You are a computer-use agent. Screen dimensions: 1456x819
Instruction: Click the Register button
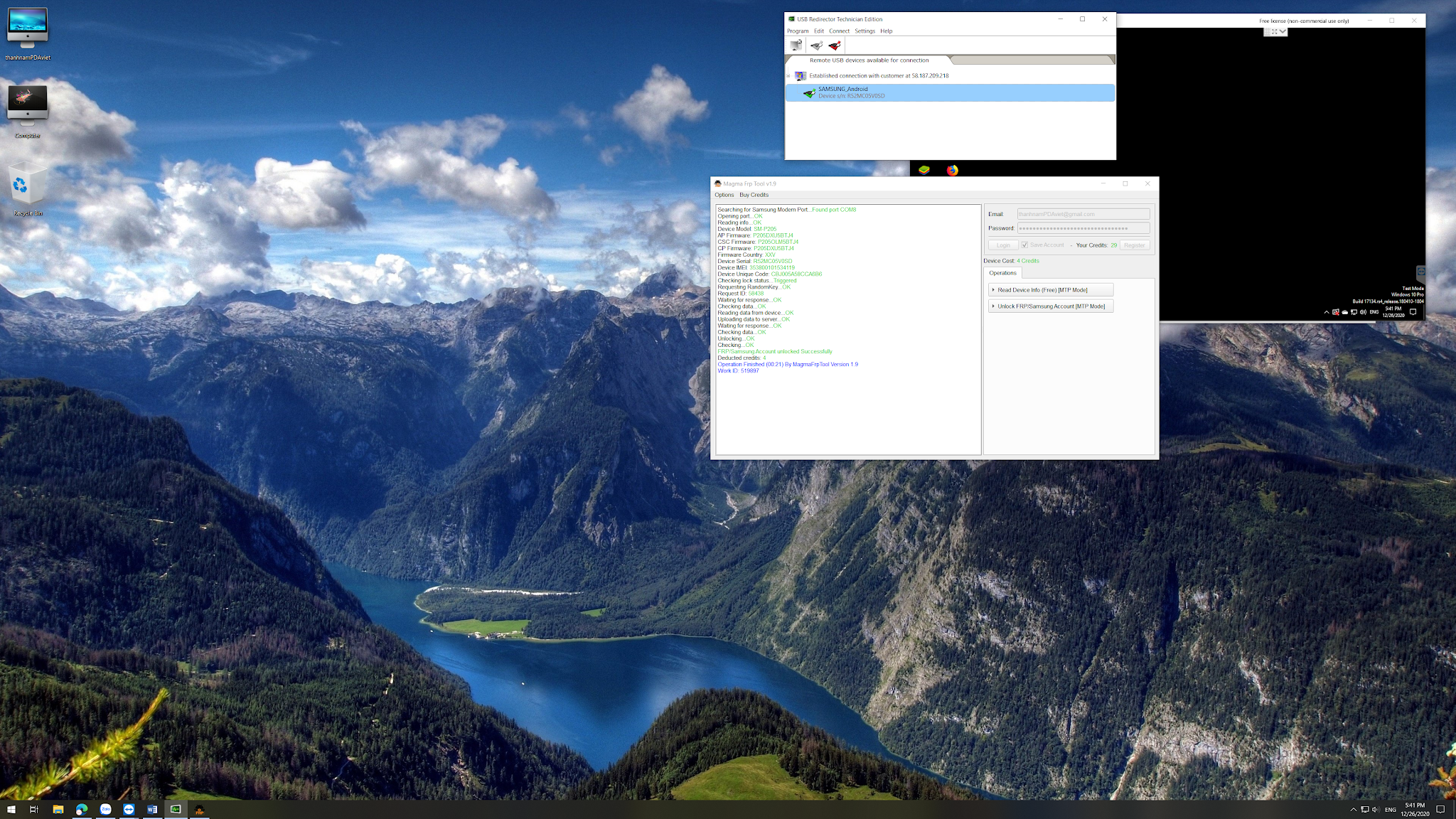click(1134, 245)
